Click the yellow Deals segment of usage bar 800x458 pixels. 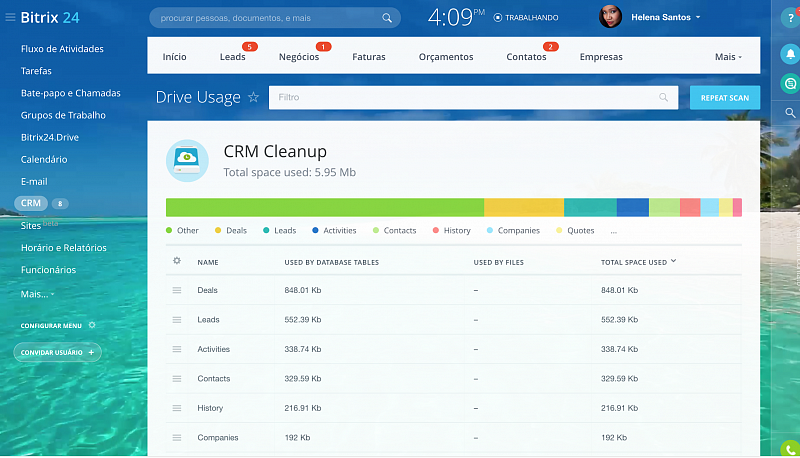click(x=524, y=208)
